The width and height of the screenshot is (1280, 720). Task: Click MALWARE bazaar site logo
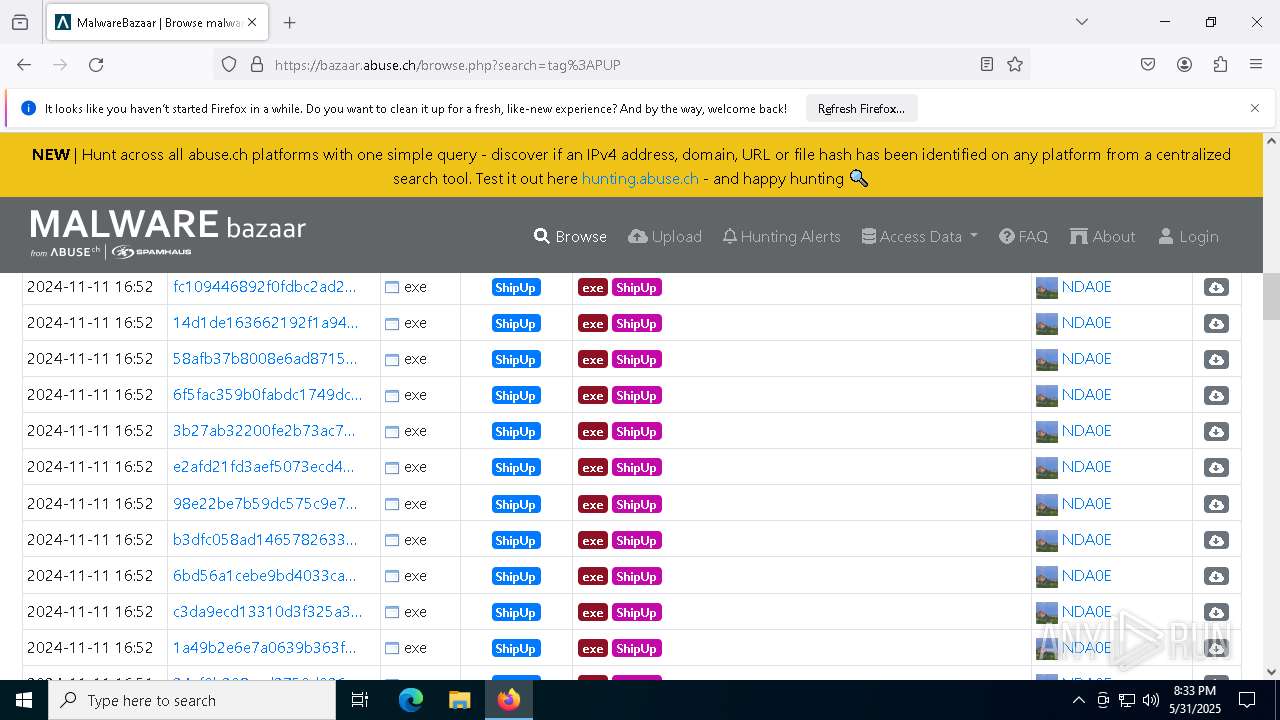coord(168,234)
